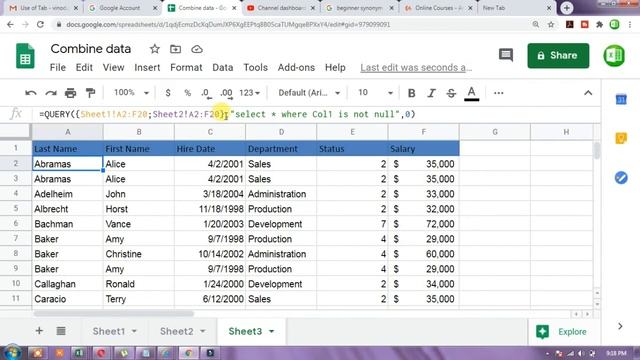Viewport: 640px width, 360px height.
Task: Toggle bold formatting
Action: pos(411,93)
